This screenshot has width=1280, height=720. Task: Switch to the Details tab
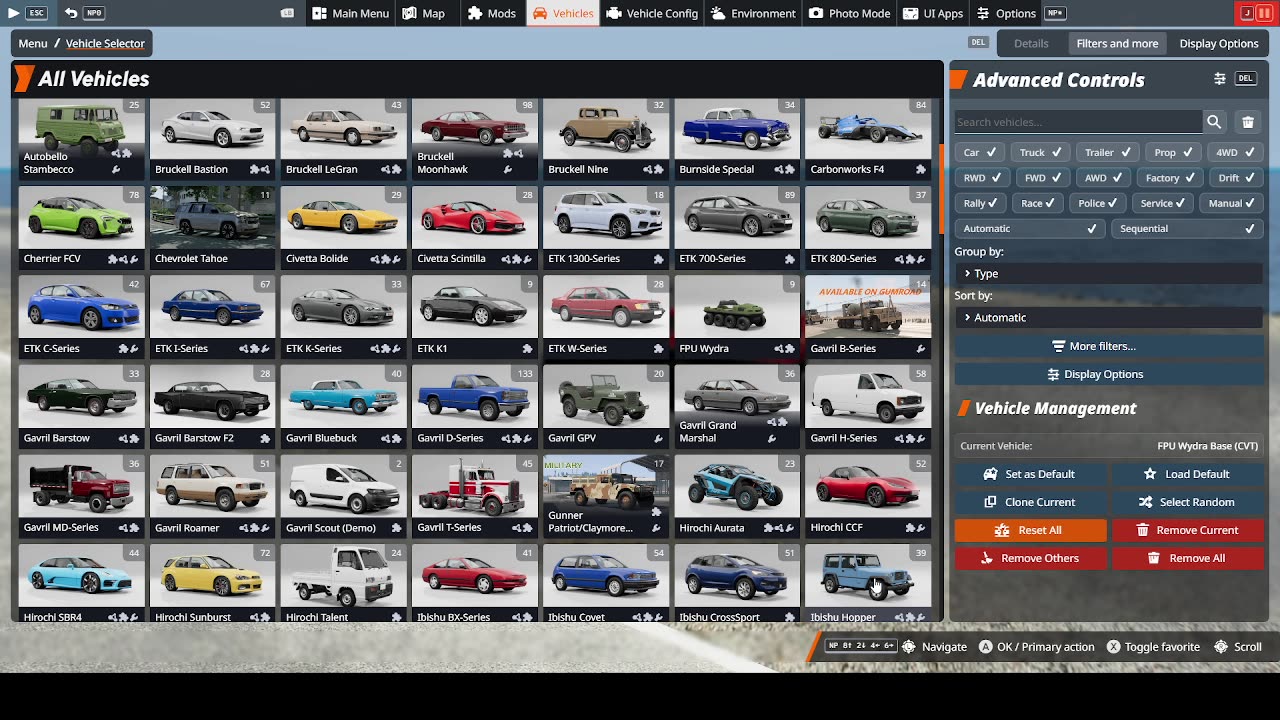1031,43
